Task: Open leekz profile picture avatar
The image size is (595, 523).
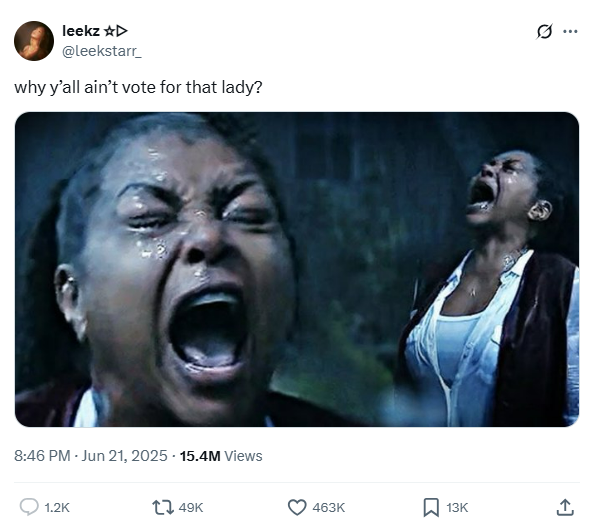Action: 34,41
